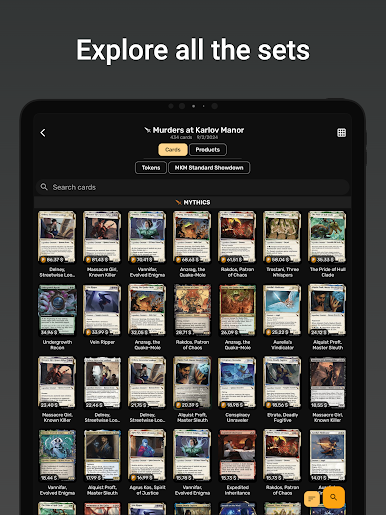Open MKM Standard Showdown subset
The image size is (386, 515).
click(209, 168)
